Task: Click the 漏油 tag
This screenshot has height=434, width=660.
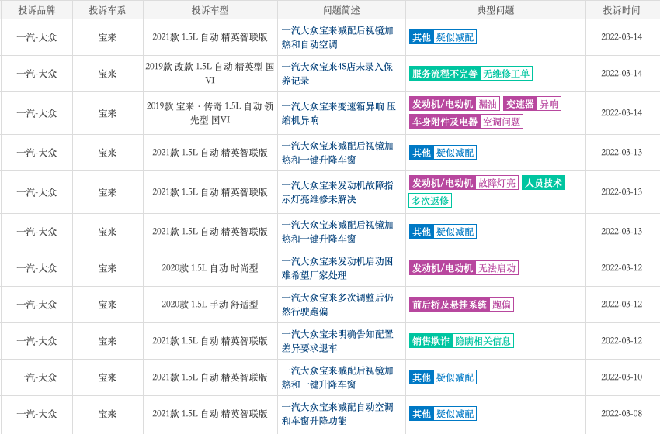Action: 488,104
